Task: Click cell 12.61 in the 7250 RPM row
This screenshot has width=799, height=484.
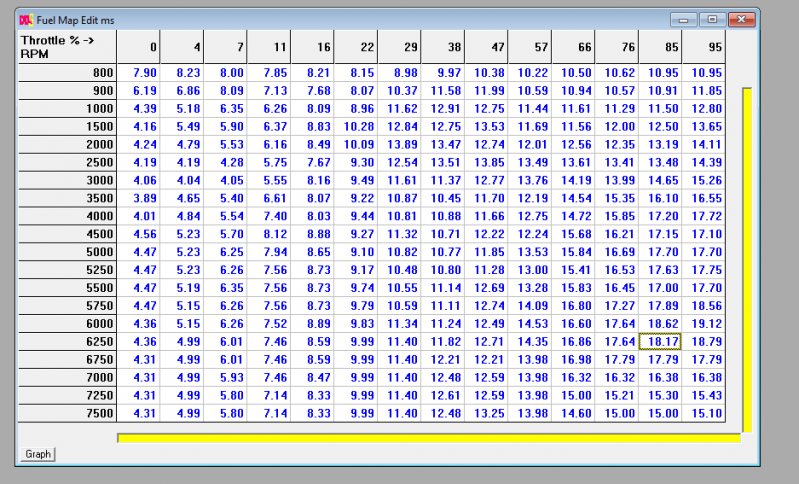Action: tap(443, 395)
